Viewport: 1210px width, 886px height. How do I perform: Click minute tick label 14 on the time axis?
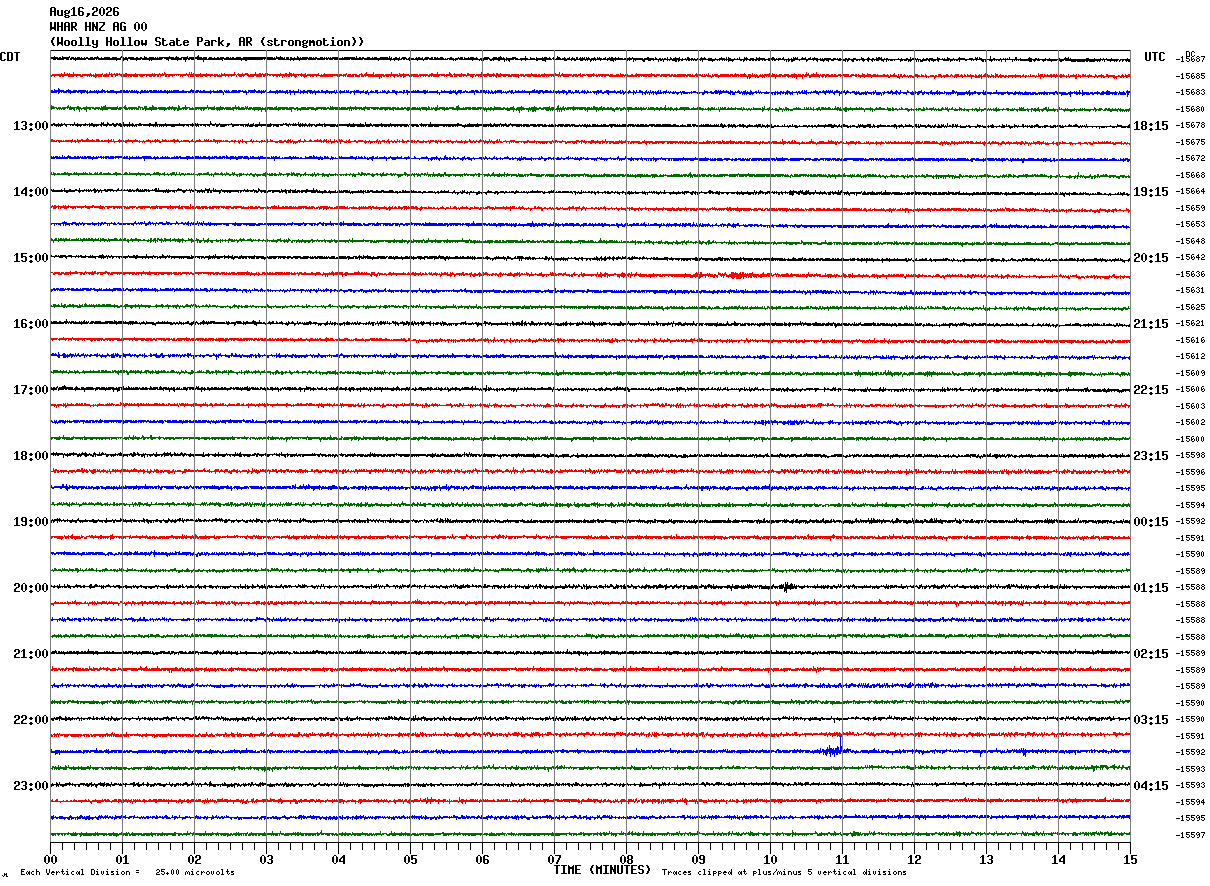(1058, 860)
